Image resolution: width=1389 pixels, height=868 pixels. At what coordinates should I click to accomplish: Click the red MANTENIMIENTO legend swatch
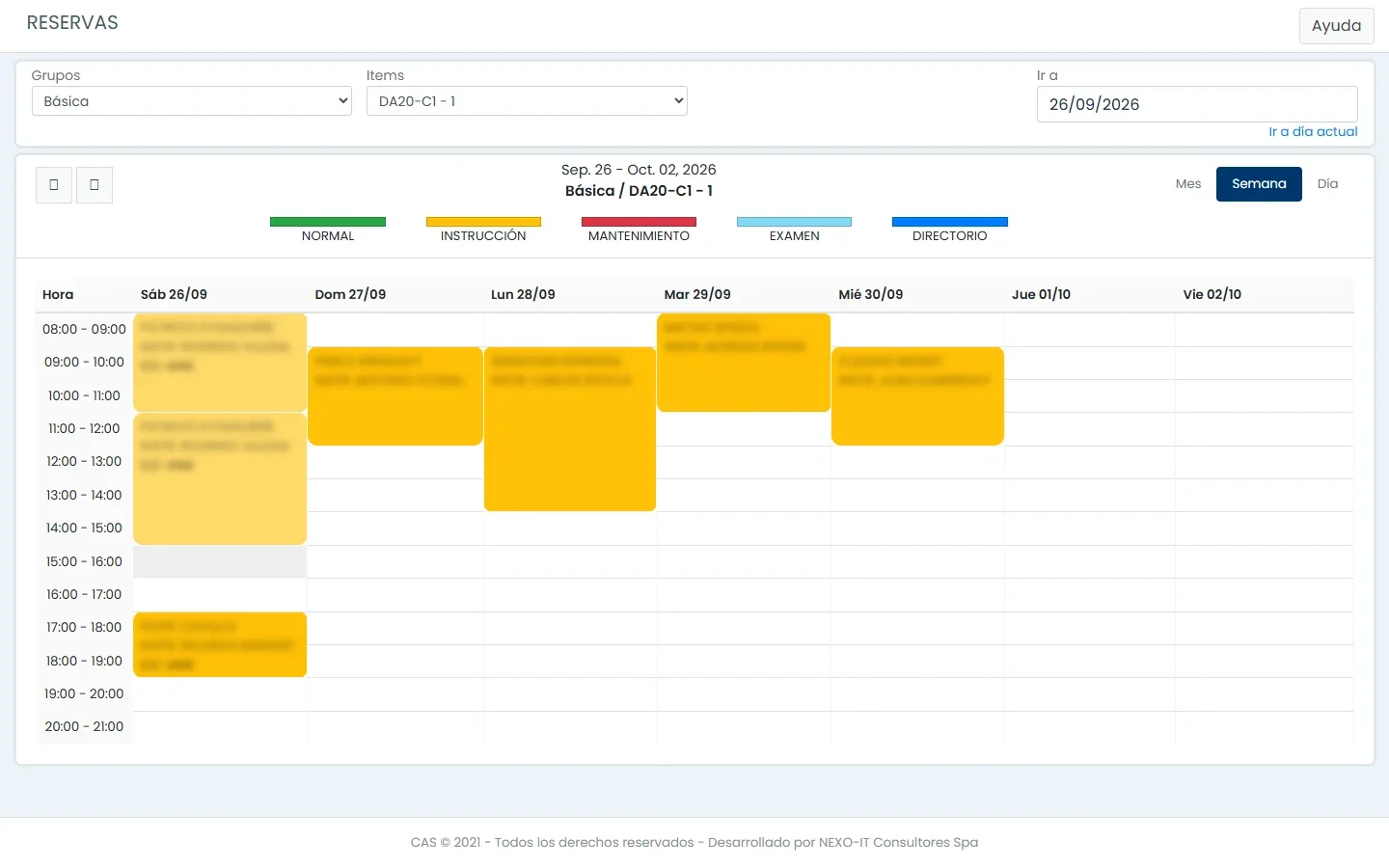(639, 222)
